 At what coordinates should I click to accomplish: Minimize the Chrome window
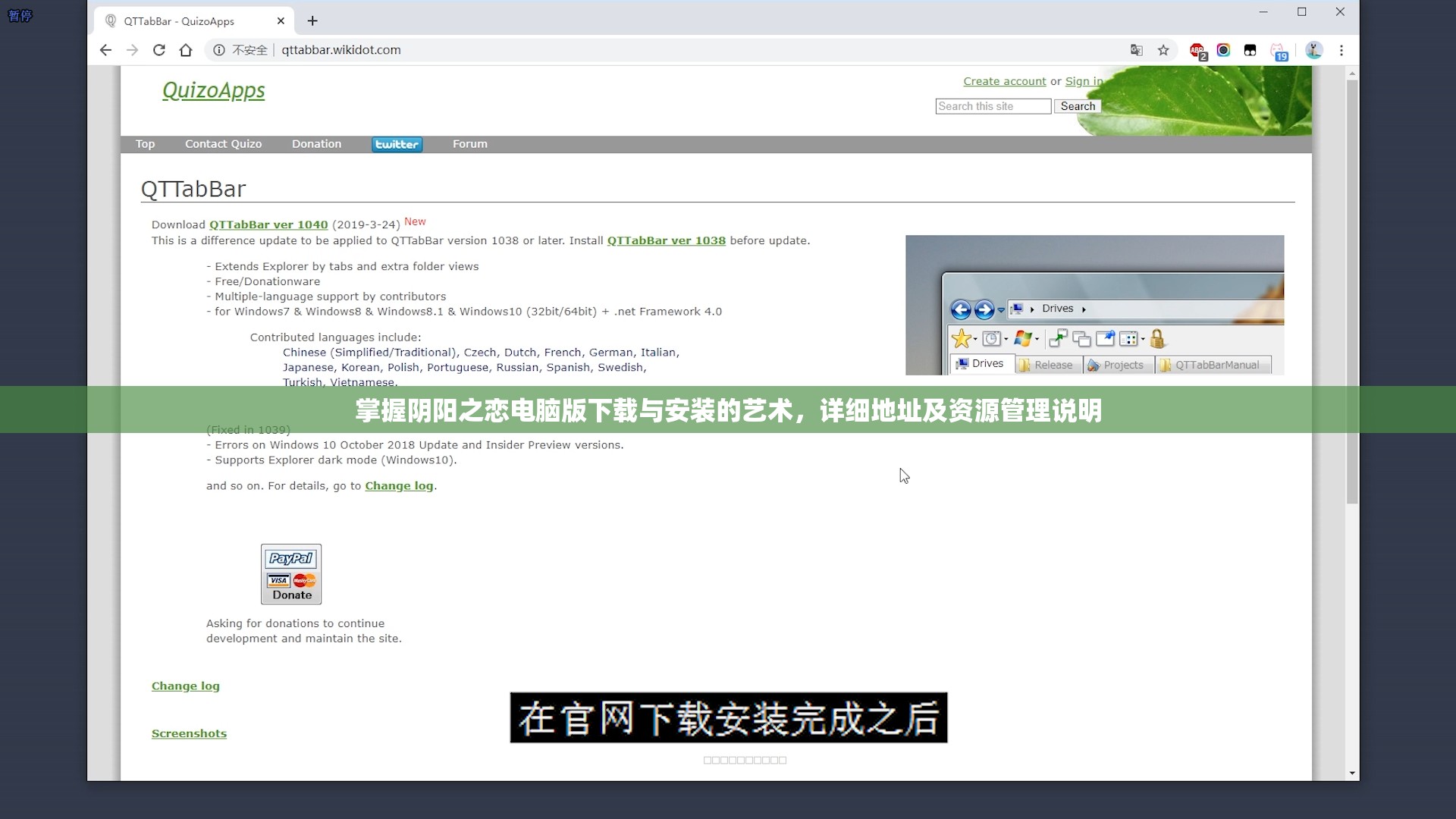[x=1263, y=12]
